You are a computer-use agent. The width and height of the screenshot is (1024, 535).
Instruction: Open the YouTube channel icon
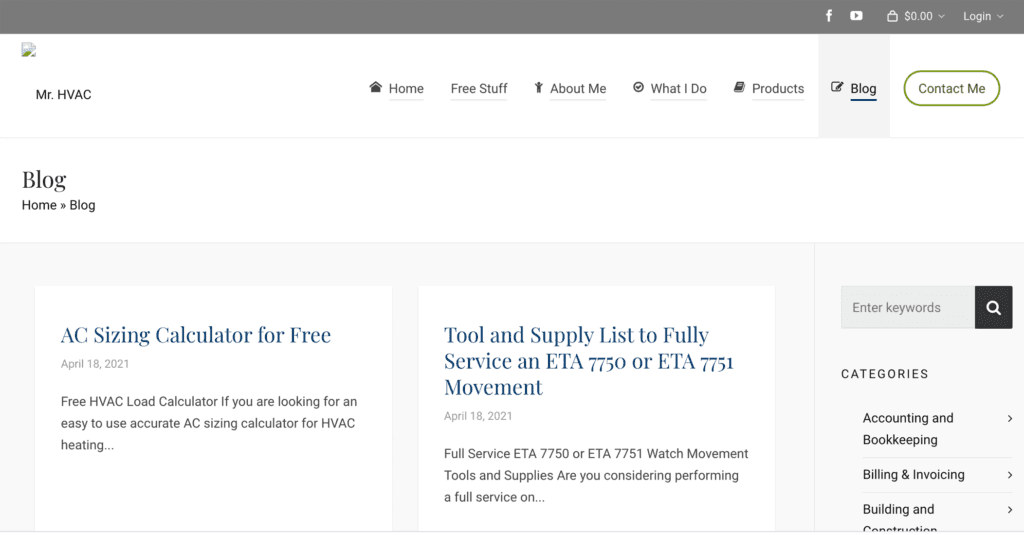coord(856,16)
